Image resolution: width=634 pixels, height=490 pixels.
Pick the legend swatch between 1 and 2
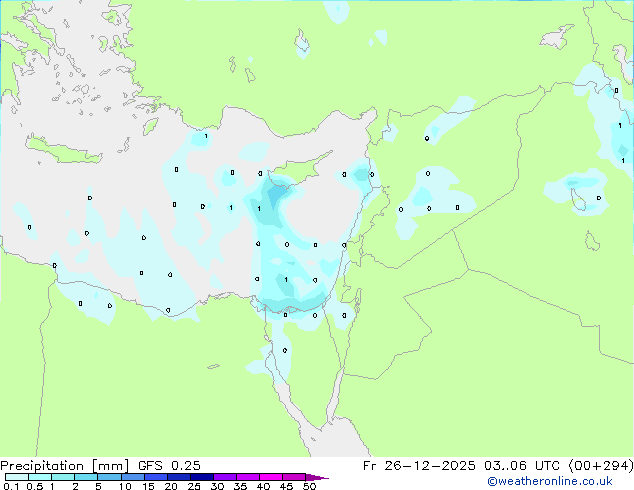[63, 477]
